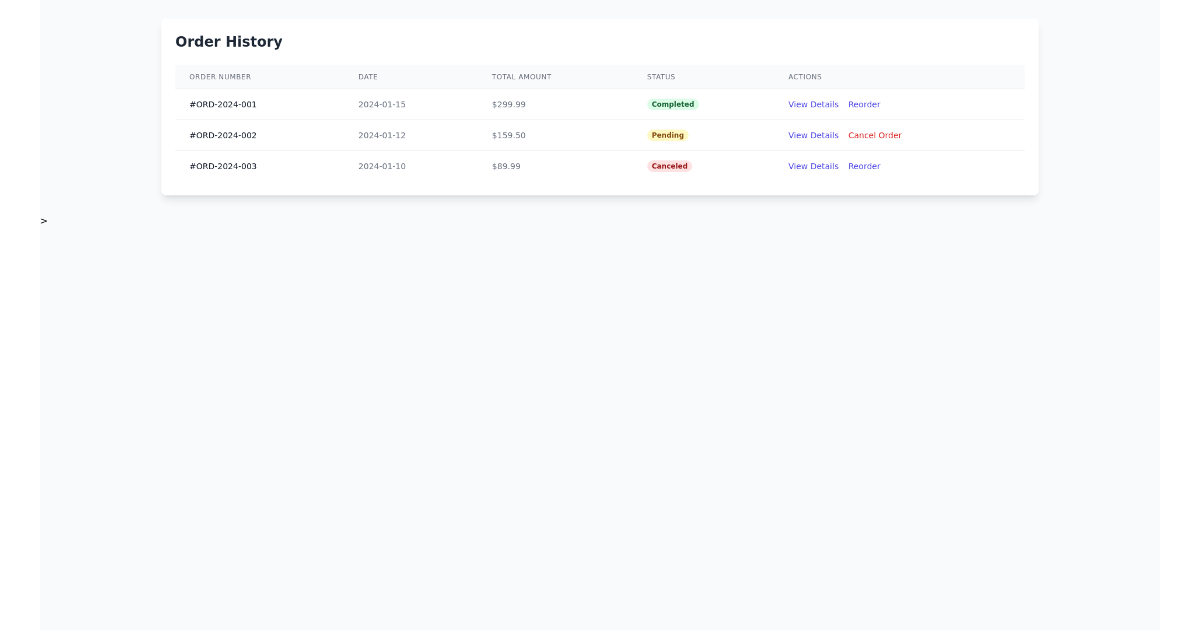Click View Details for order #ORD-2024-001
1200x630 pixels.
pos(813,104)
